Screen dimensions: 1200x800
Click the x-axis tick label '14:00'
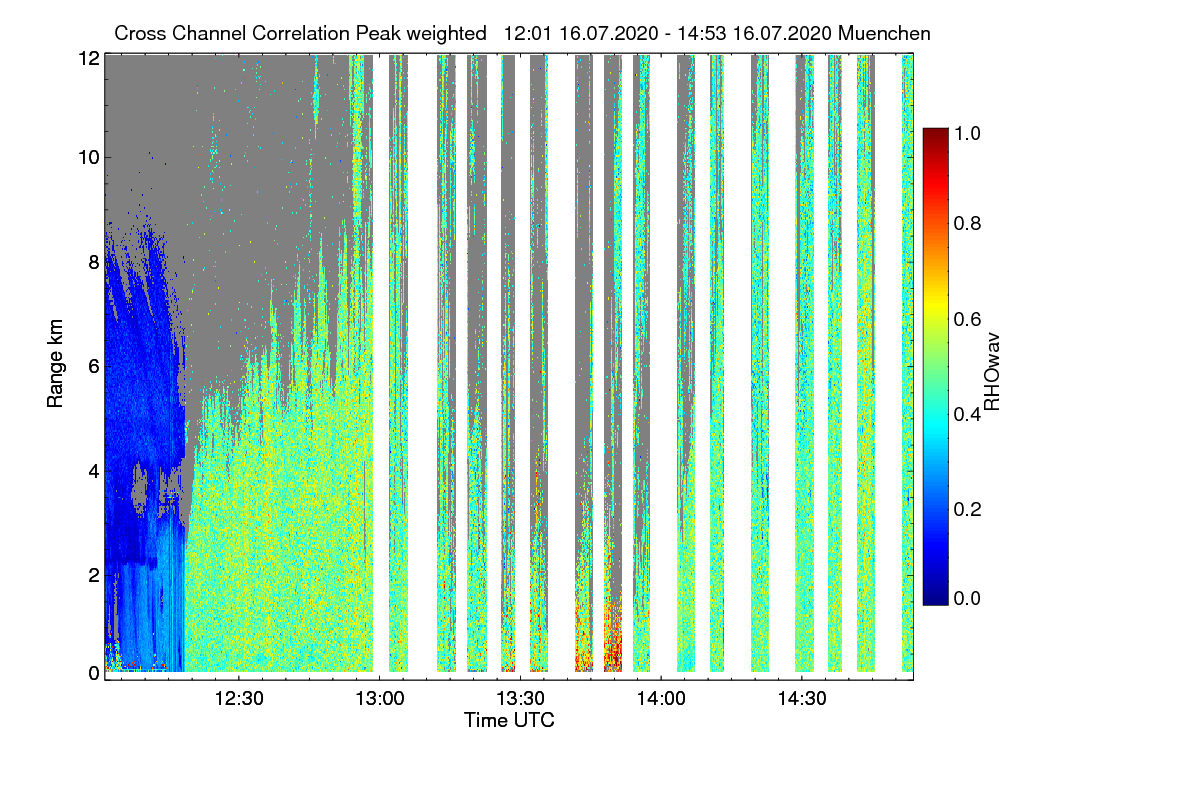tap(662, 699)
